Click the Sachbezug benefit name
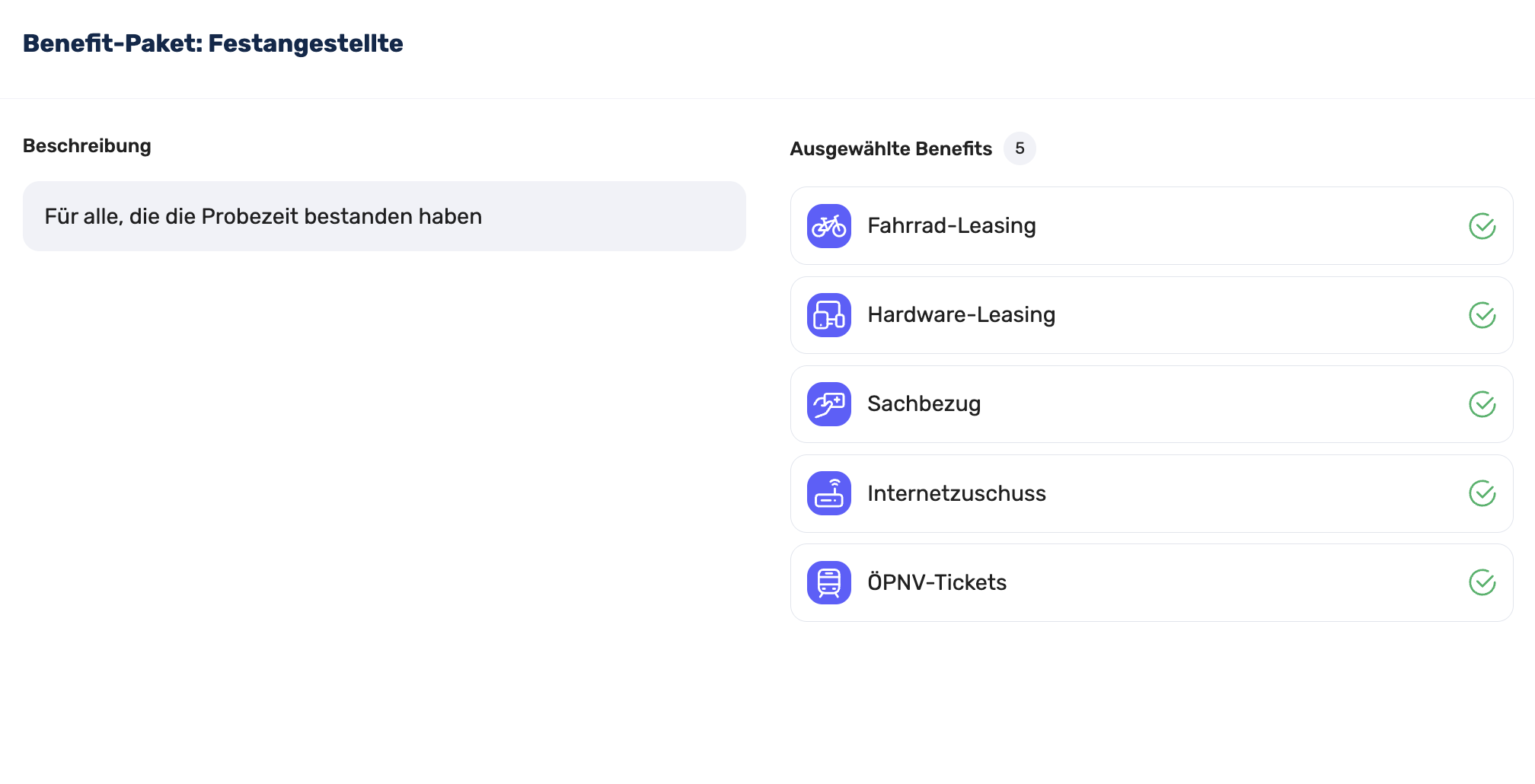The width and height of the screenshot is (1535, 784). tap(924, 404)
